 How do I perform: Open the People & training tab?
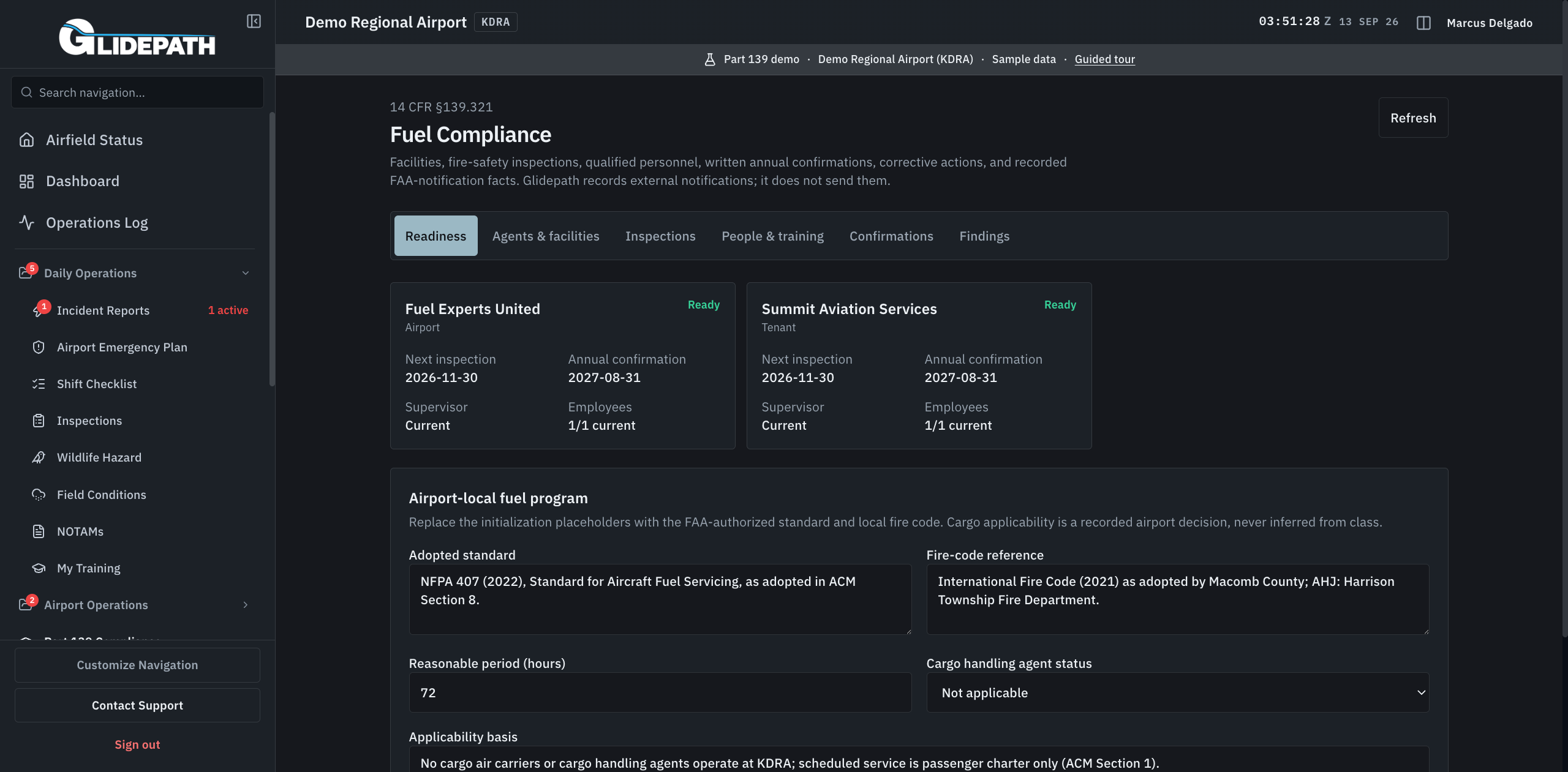(x=772, y=236)
